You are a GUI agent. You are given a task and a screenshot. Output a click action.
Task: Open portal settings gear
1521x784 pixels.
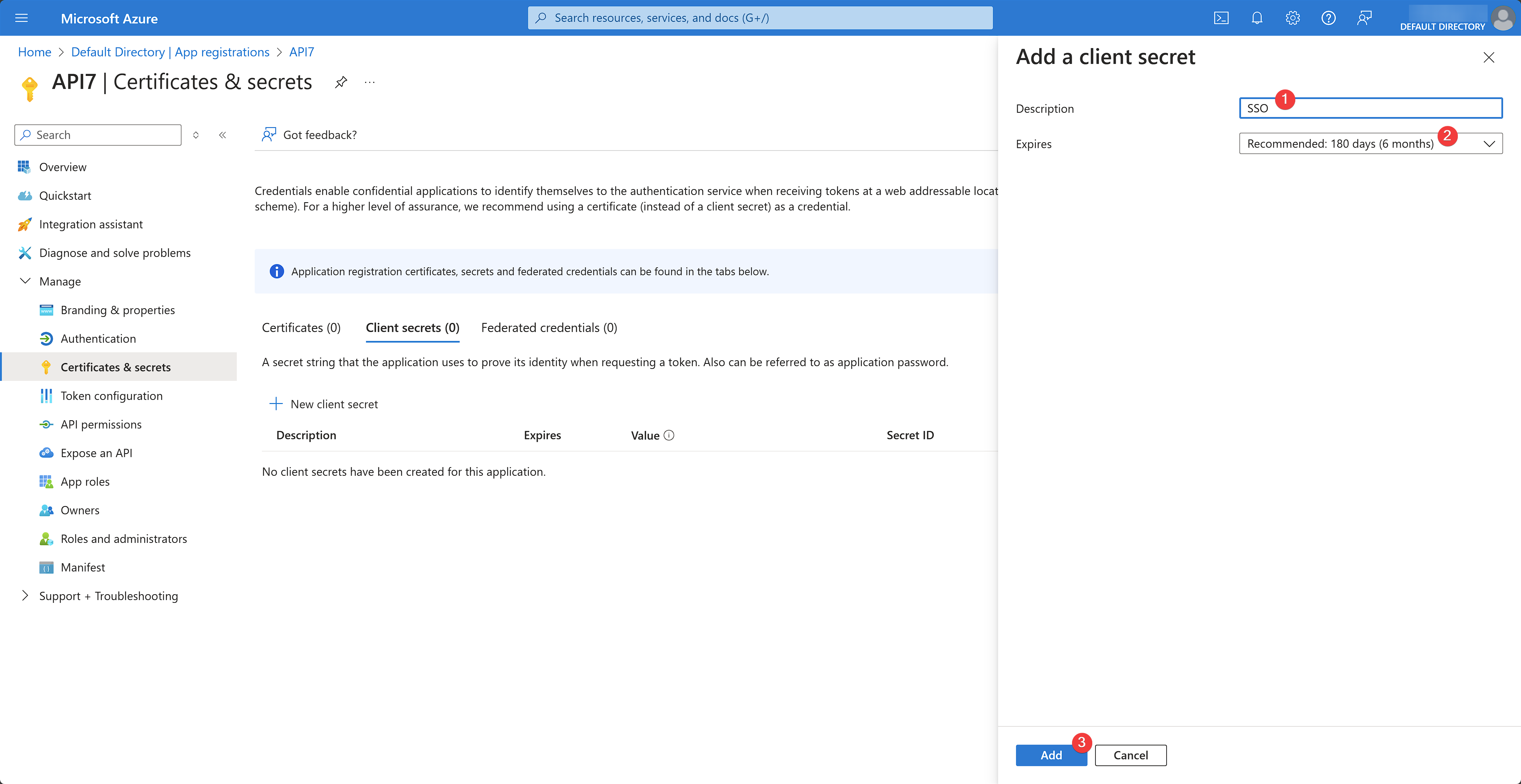1293,18
